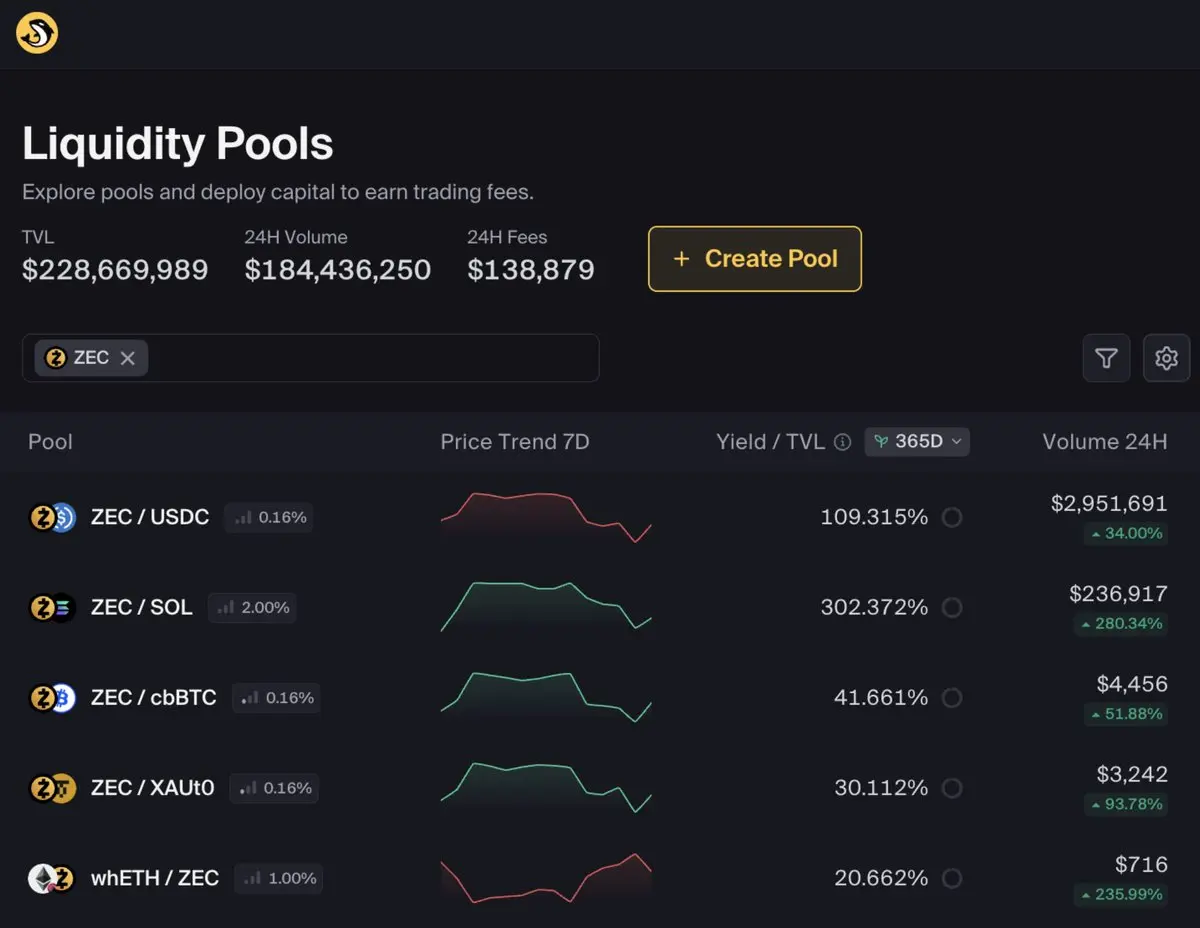The image size is (1200, 928).
Task: Click the 0.16% fee badge on ZEC / USDC
Action: (x=270, y=517)
